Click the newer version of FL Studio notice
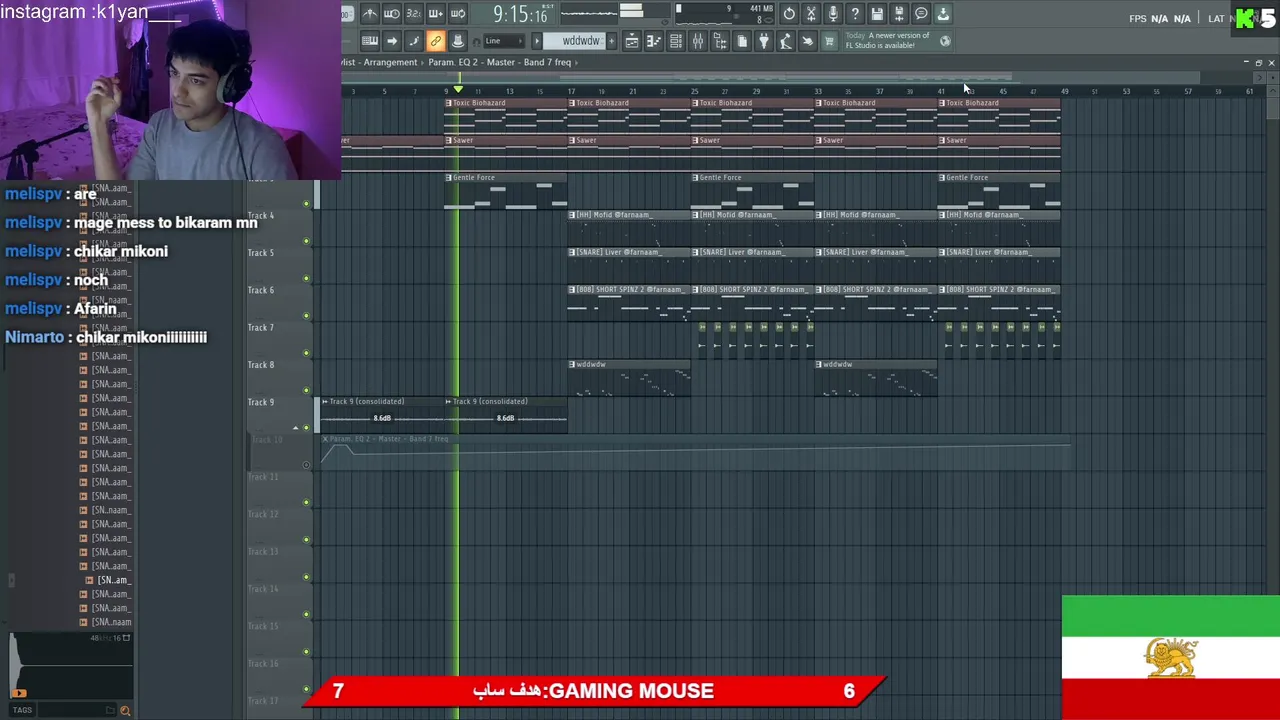 pos(888,41)
